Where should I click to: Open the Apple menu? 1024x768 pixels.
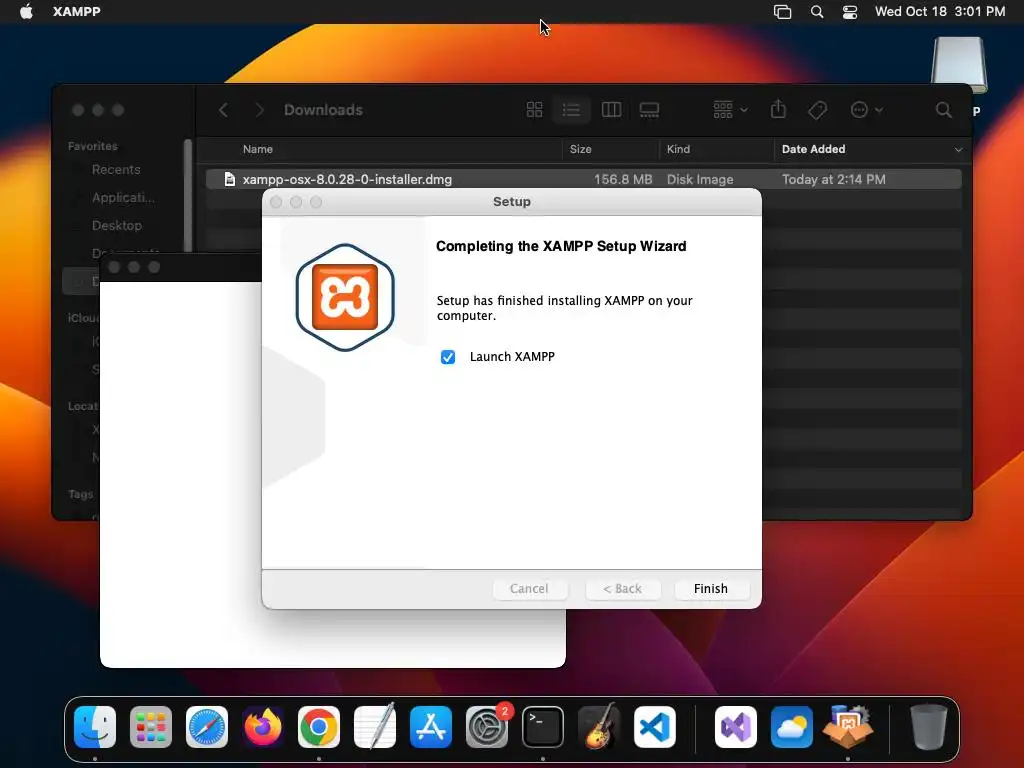(x=26, y=11)
